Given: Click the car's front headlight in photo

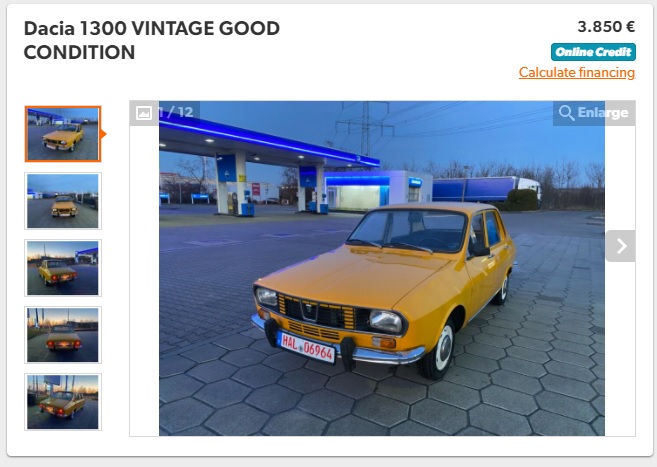Looking at the screenshot, I should pos(386,322).
